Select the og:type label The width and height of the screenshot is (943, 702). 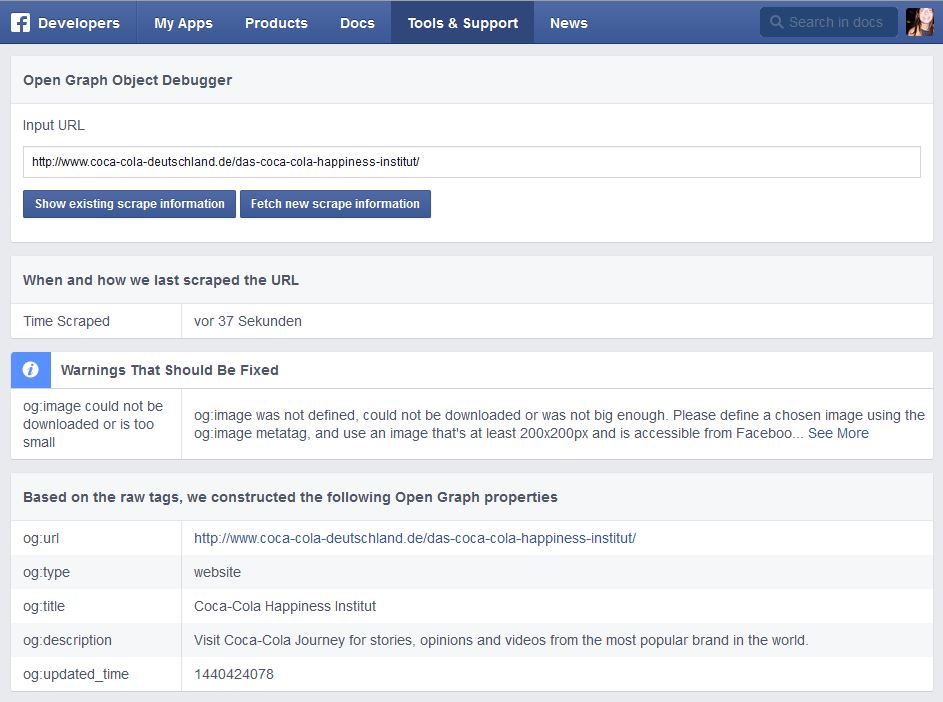(46, 572)
